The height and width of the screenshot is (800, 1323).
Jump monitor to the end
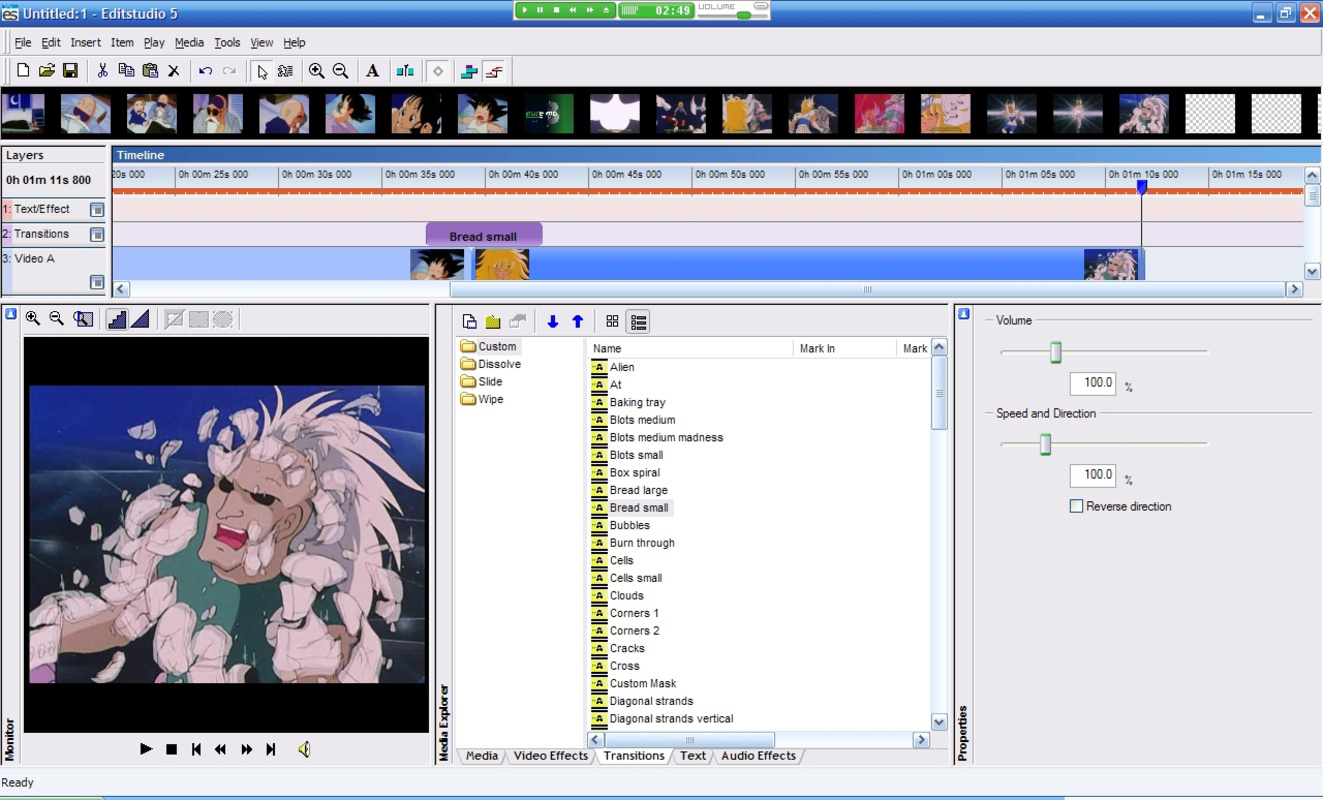[270, 749]
